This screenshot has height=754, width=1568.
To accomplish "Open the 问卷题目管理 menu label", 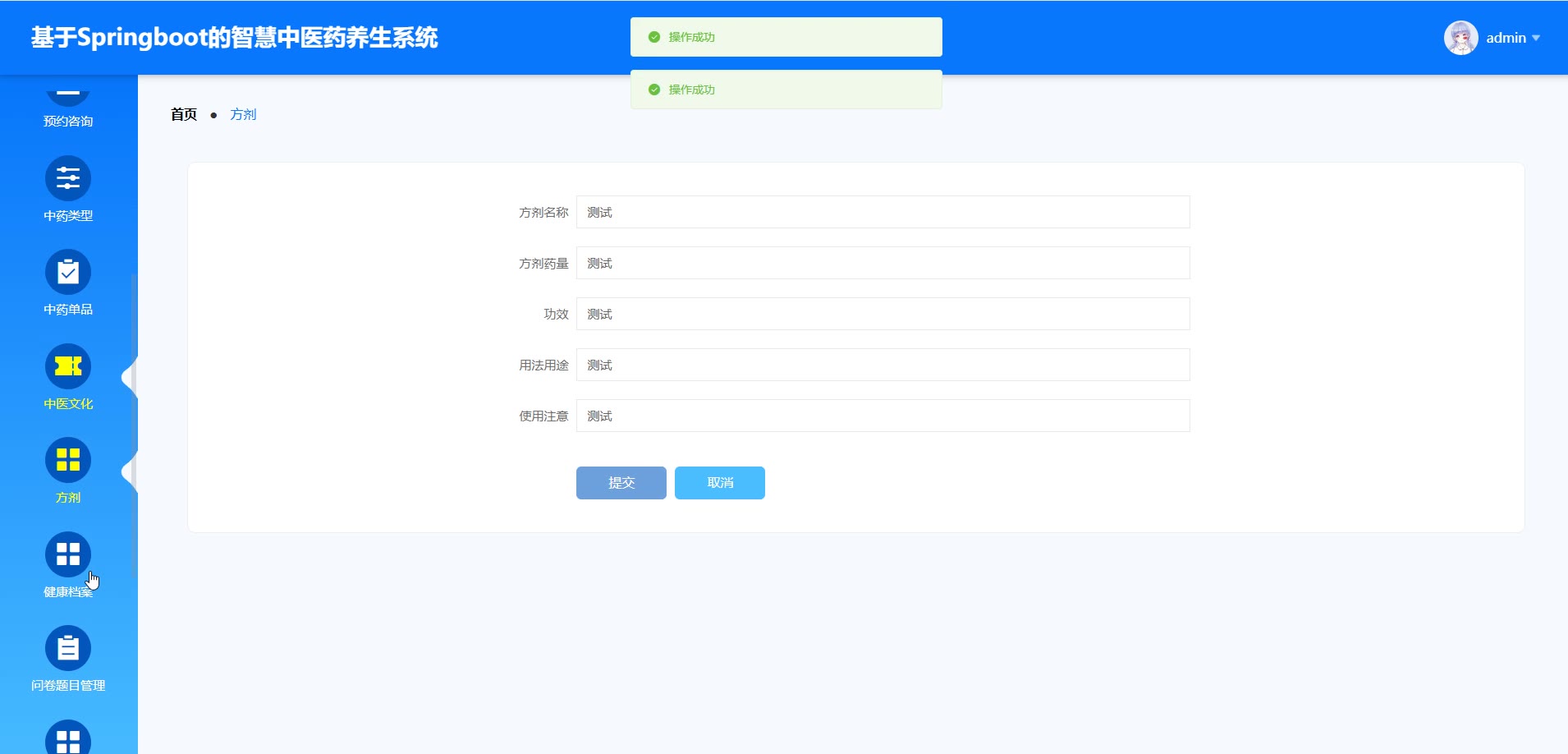I will [68, 686].
